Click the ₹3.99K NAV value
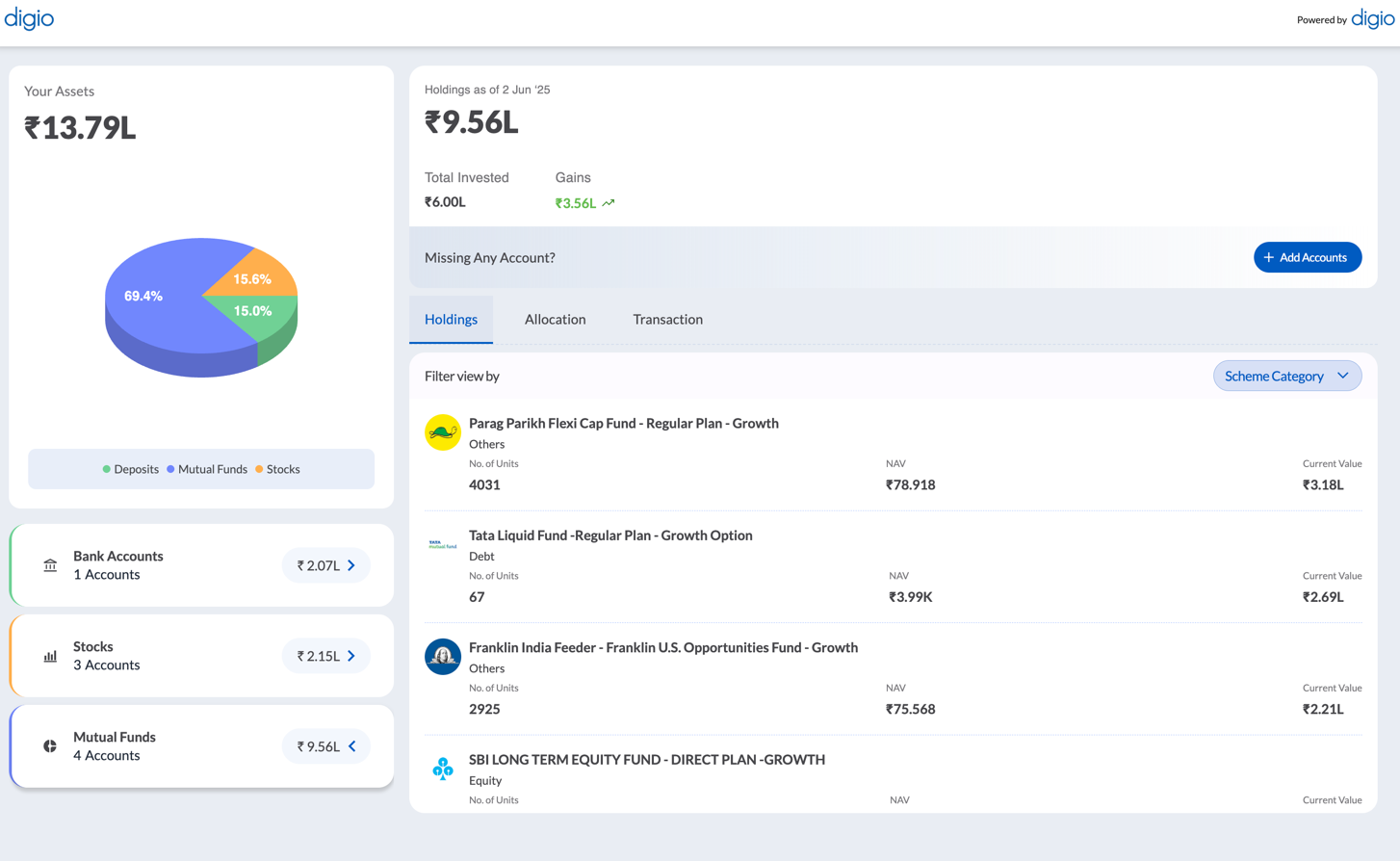 click(911, 597)
